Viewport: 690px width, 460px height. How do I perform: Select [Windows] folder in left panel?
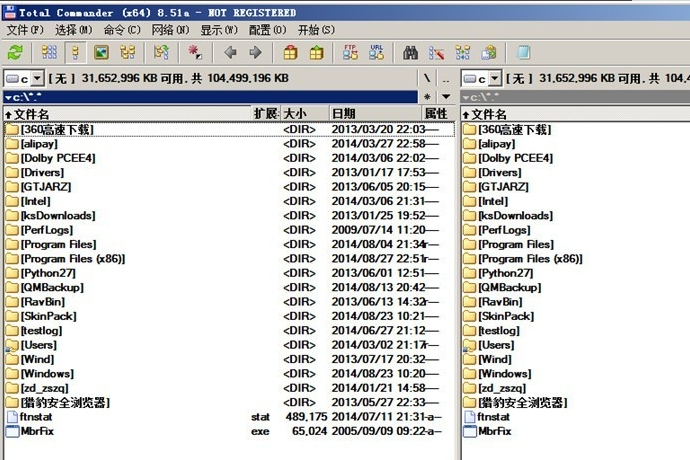click(229, 374)
